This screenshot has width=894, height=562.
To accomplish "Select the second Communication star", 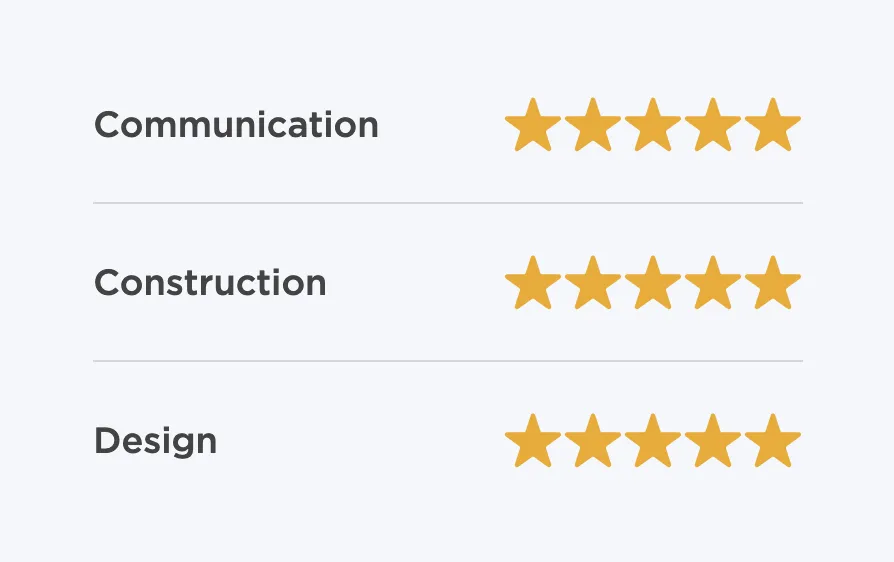I will click(x=592, y=125).
